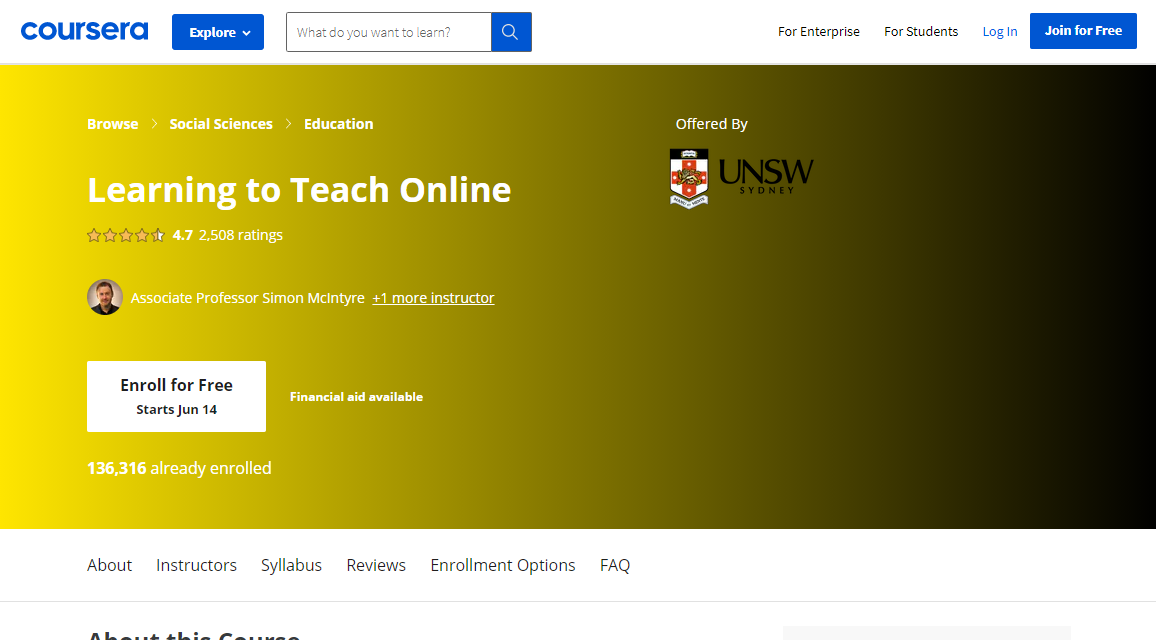Click "For Students" in the top menu
The image size is (1156, 640).
[920, 31]
